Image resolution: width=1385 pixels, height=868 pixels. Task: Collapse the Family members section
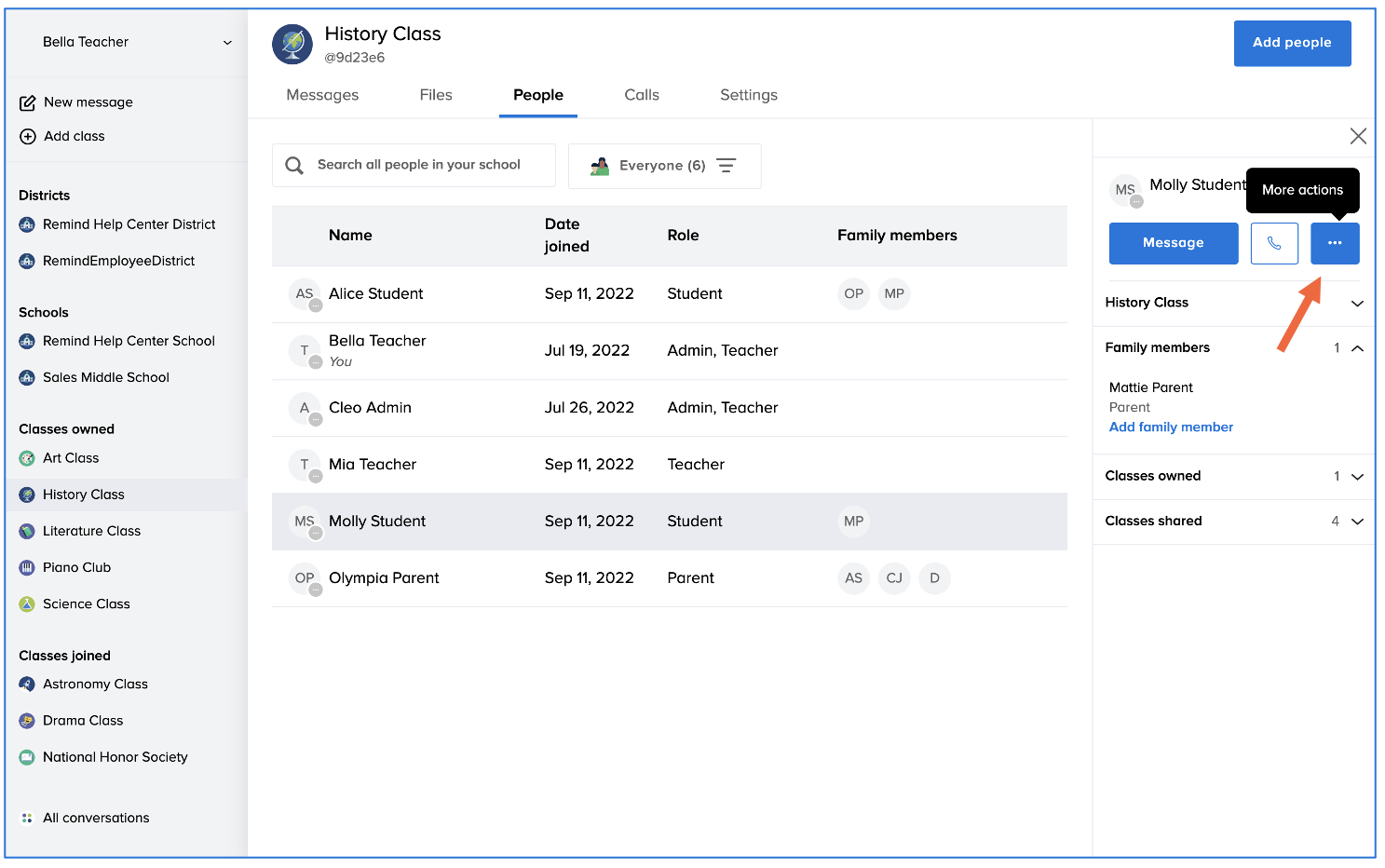click(1356, 348)
